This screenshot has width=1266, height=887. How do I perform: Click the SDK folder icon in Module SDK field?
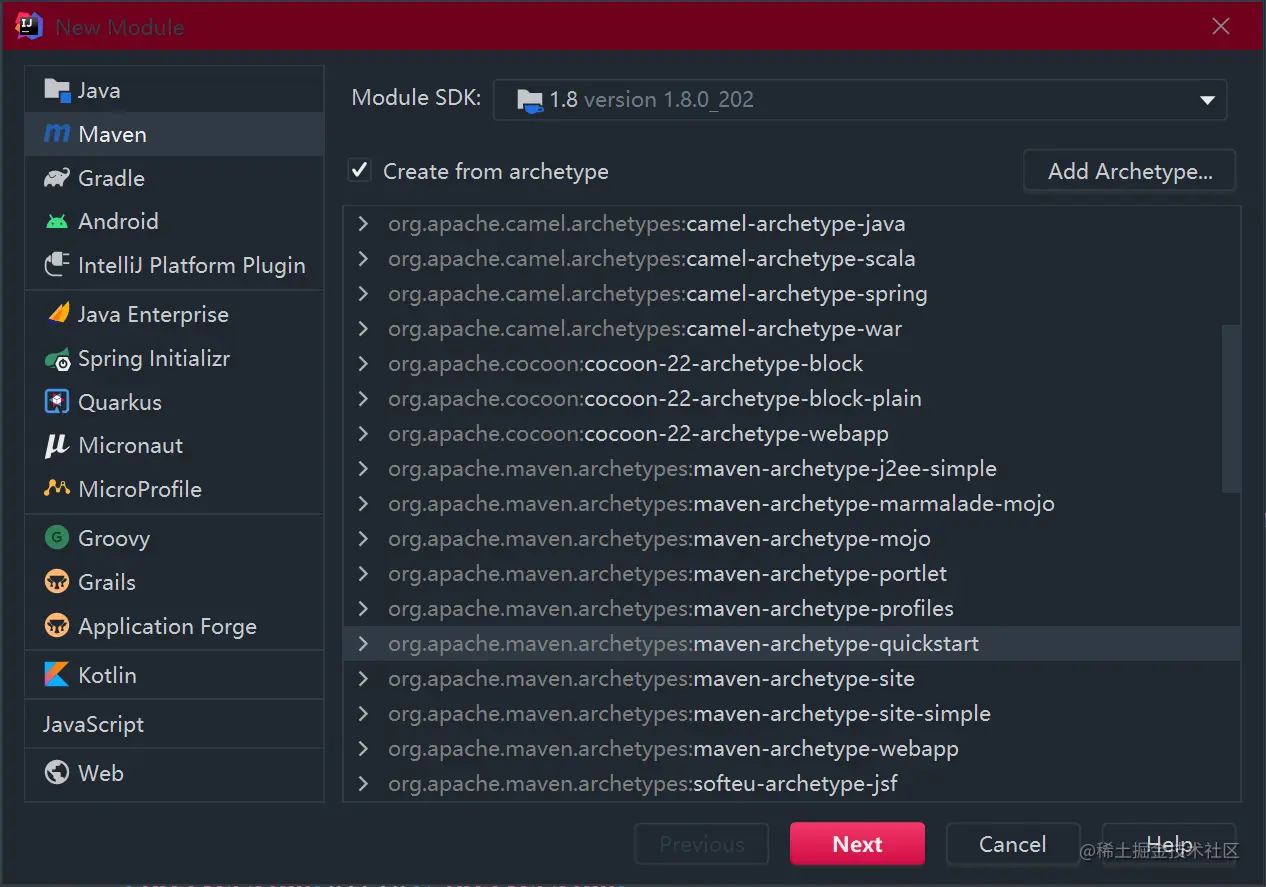529,100
